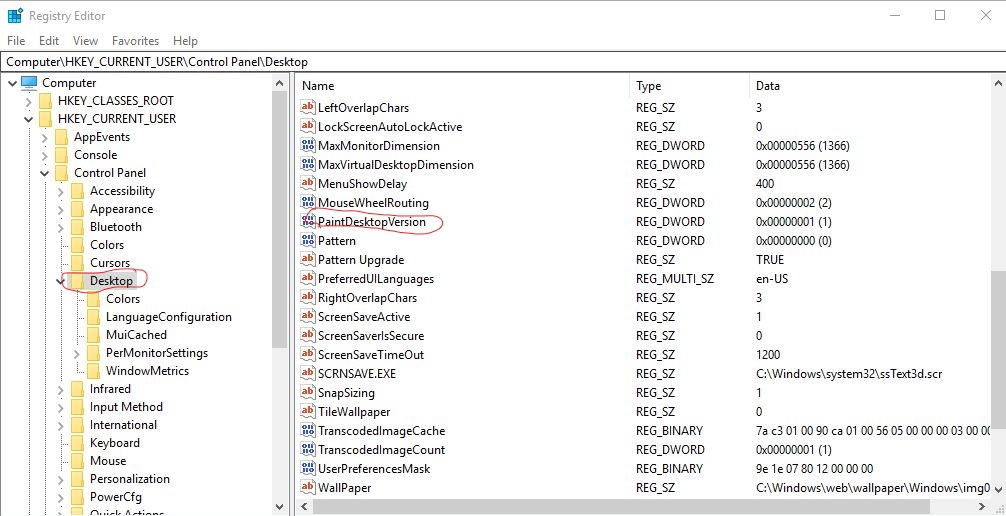
Task: Click the MaxVirtualDesktopDimension DWORD icon
Action: (x=308, y=164)
